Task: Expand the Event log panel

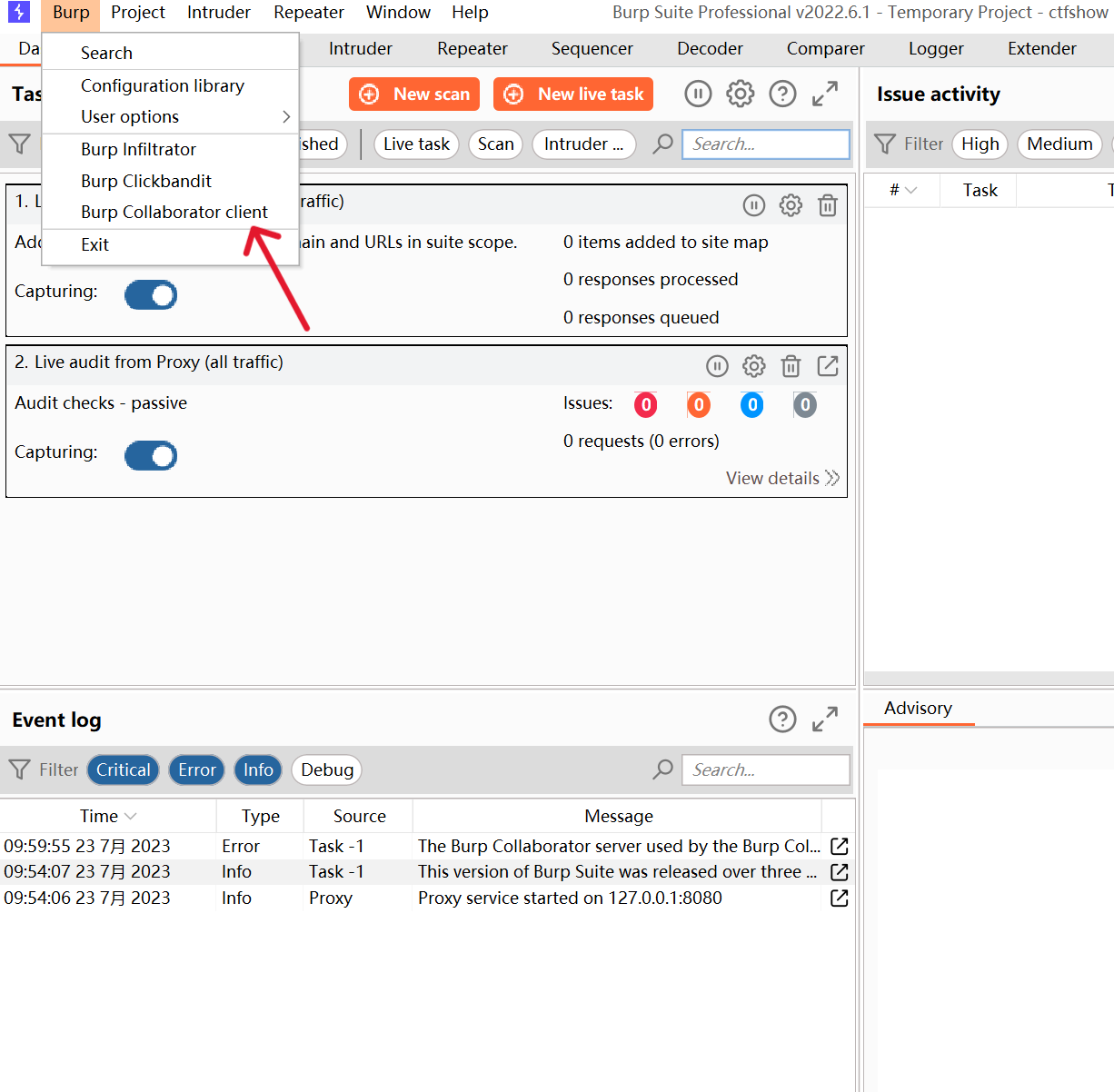Action: [x=825, y=720]
